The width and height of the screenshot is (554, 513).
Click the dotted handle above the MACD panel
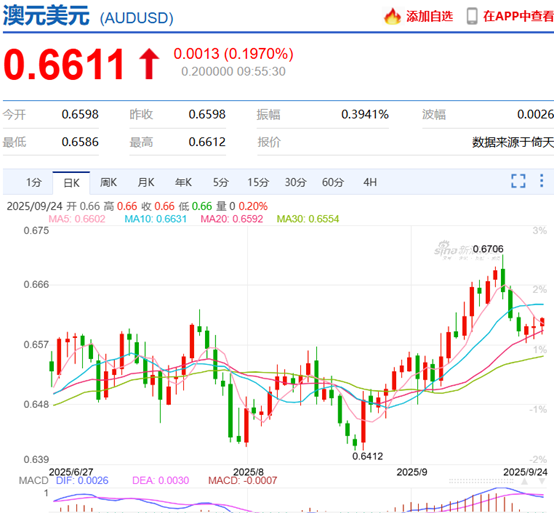coord(482,481)
